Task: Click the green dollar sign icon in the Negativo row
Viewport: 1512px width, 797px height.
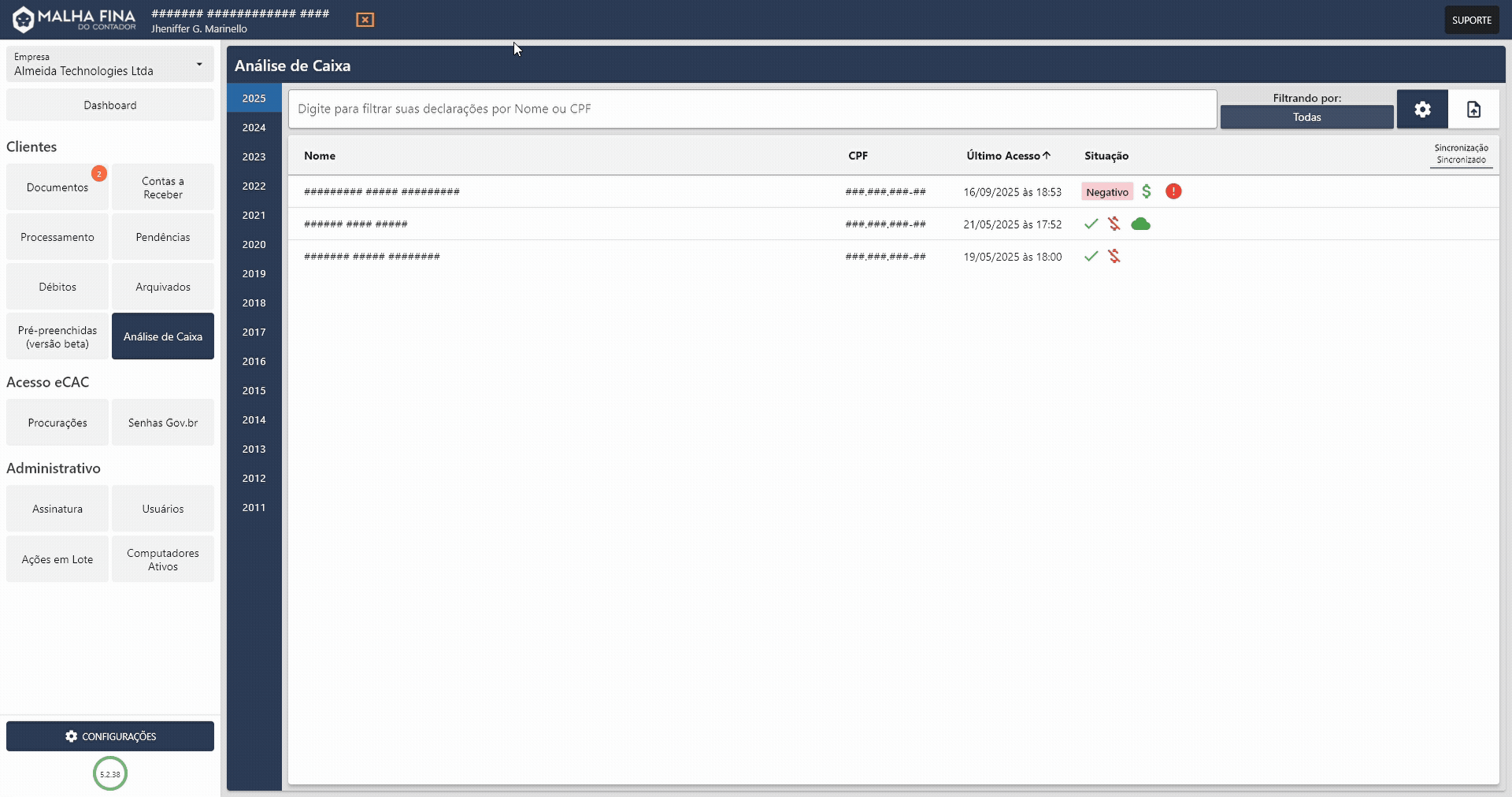Action: 1147,191
